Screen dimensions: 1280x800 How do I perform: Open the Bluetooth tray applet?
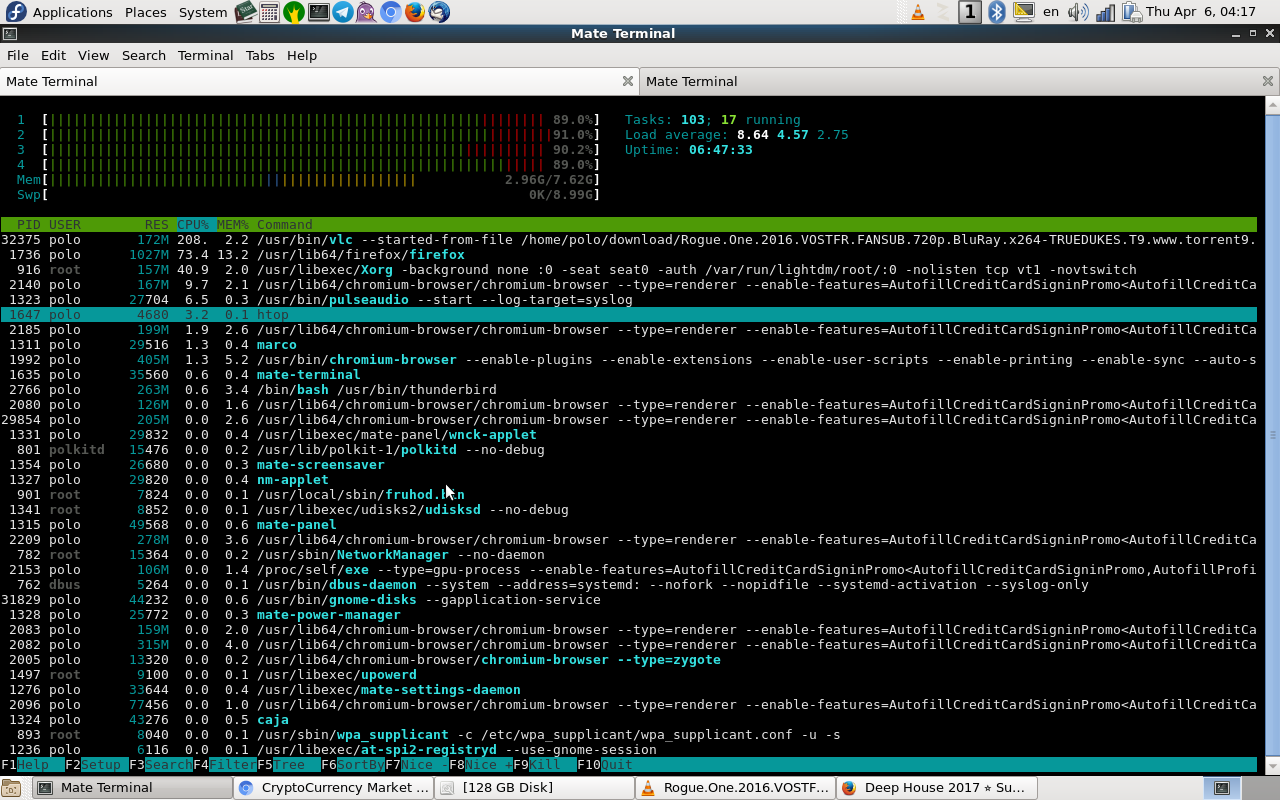point(996,12)
